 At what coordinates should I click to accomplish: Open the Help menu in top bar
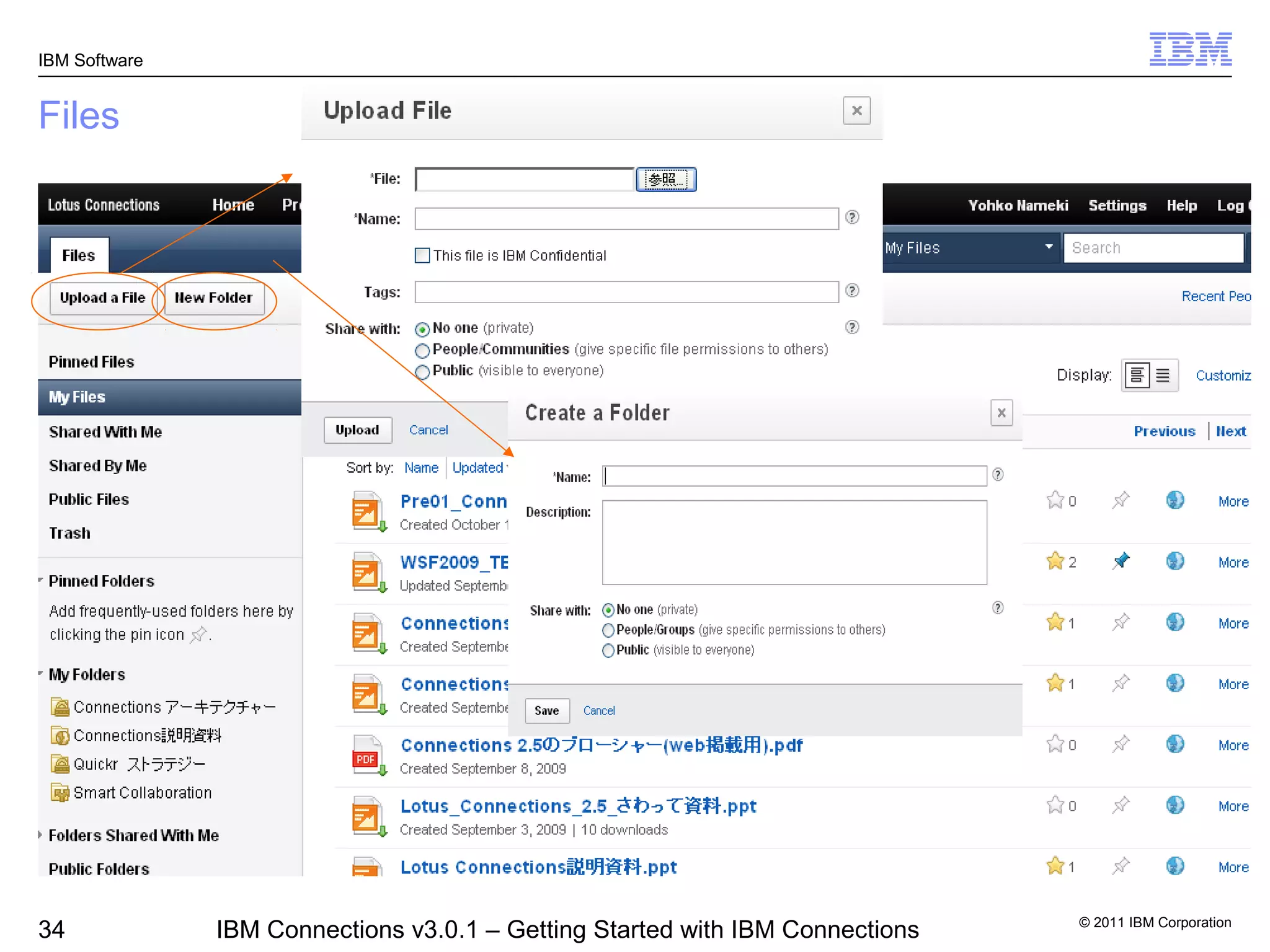click(x=1181, y=205)
